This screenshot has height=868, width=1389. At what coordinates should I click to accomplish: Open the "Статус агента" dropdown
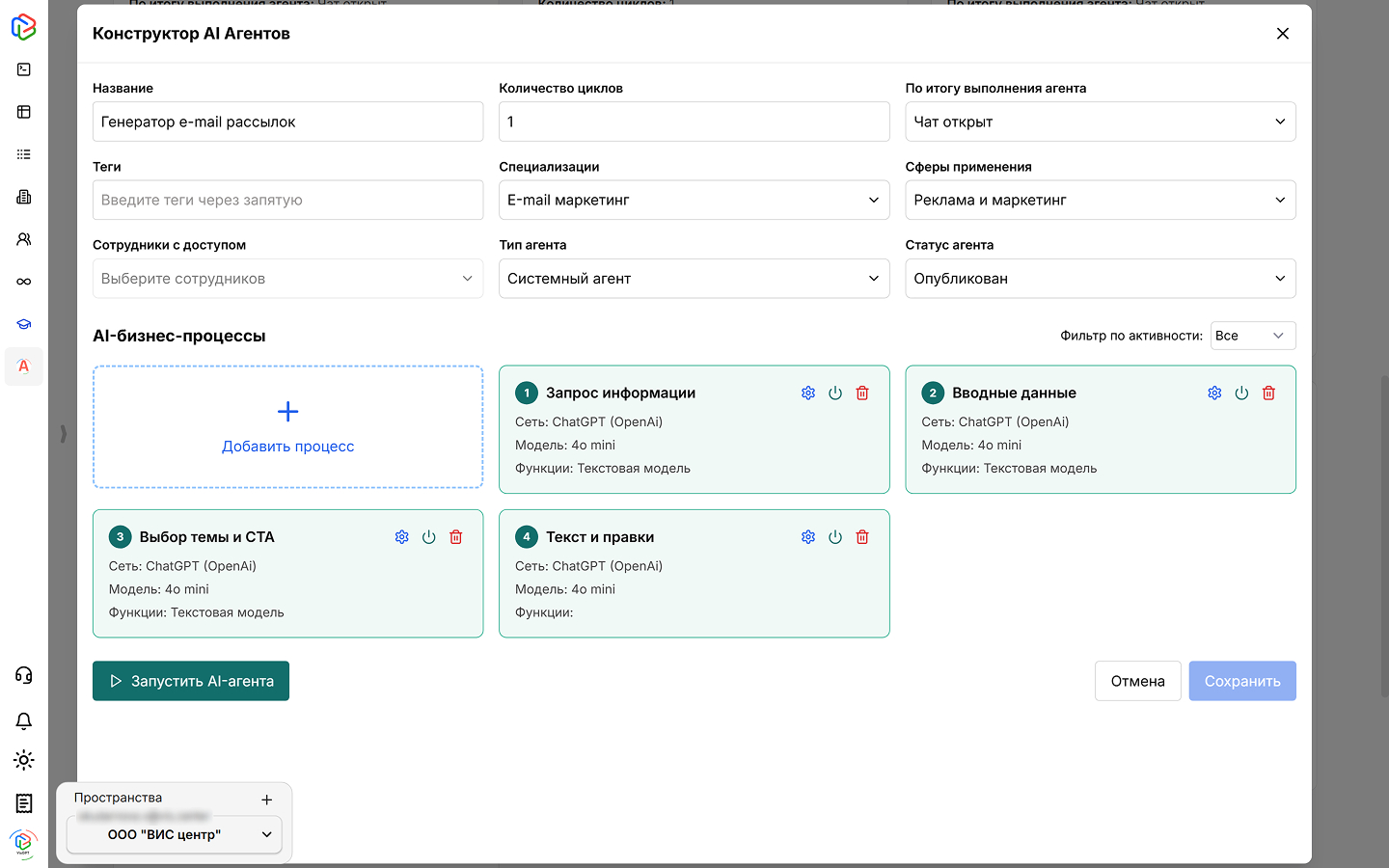tap(1100, 278)
